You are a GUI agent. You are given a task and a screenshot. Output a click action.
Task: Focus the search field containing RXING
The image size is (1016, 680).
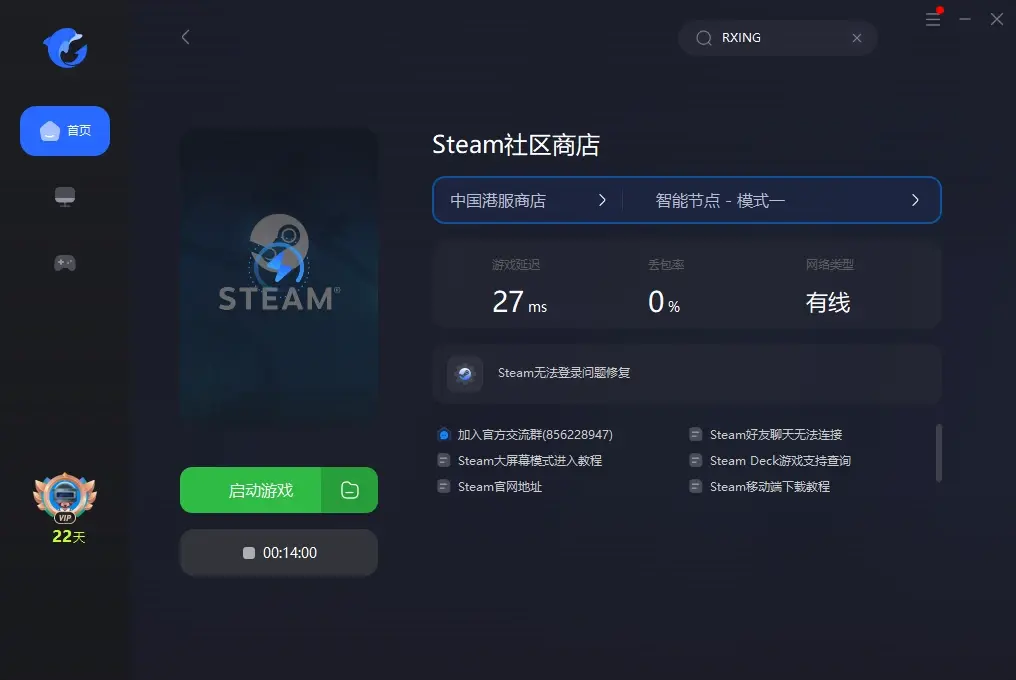(x=778, y=38)
